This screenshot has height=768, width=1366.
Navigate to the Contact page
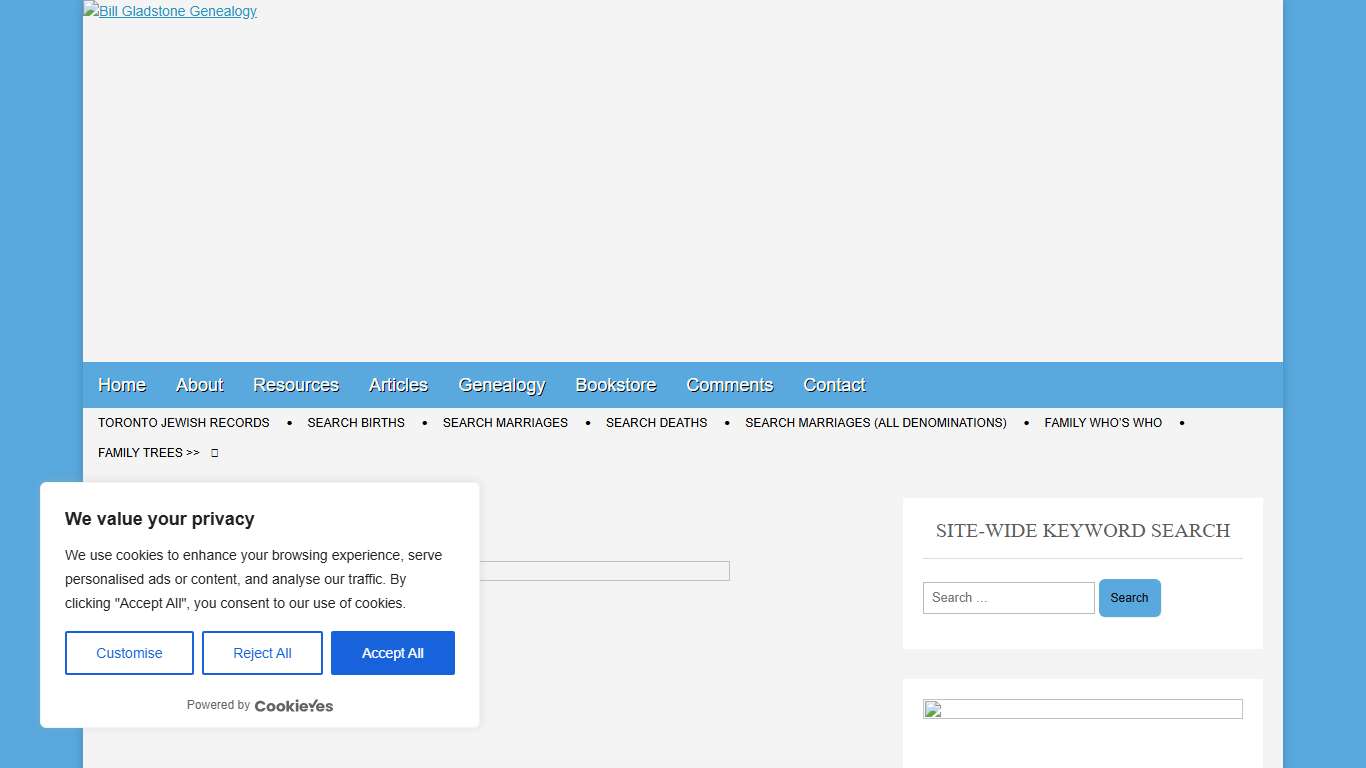point(834,385)
